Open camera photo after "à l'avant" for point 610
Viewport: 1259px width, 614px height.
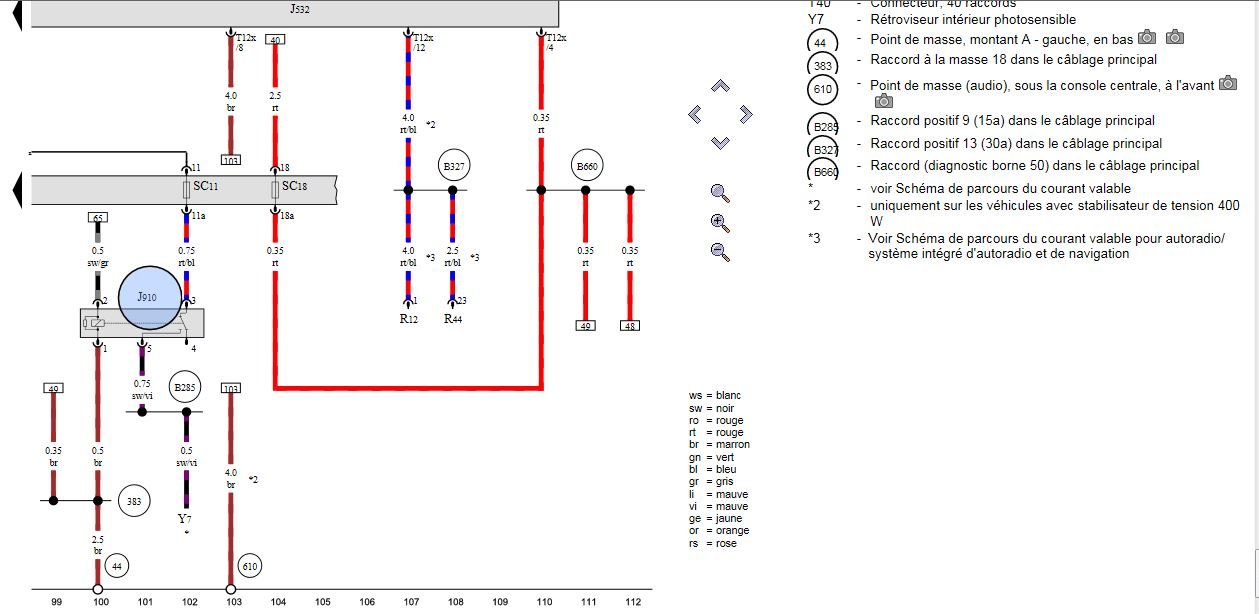(1229, 85)
